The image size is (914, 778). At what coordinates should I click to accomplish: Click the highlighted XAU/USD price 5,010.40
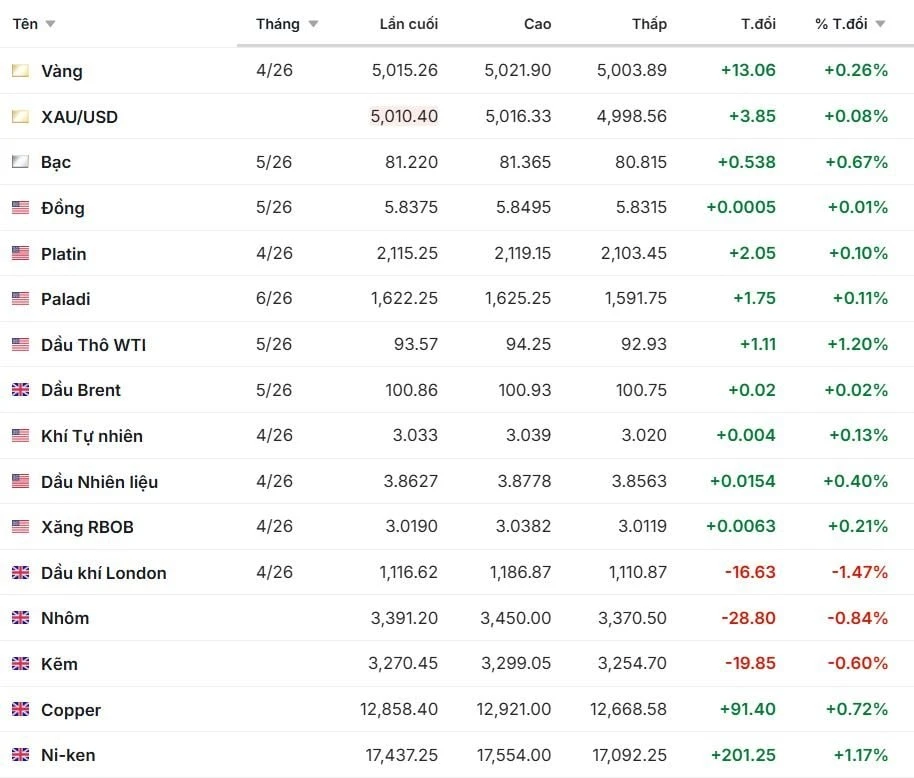[x=404, y=117]
